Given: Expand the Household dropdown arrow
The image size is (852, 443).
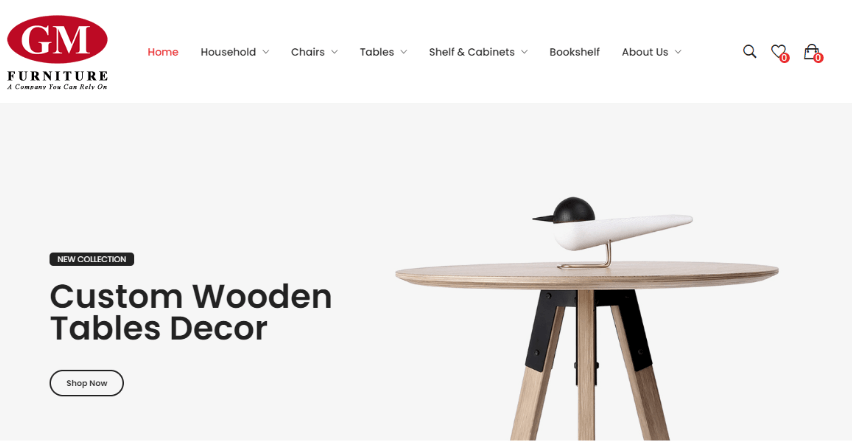Looking at the screenshot, I should pyautogui.click(x=266, y=52).
